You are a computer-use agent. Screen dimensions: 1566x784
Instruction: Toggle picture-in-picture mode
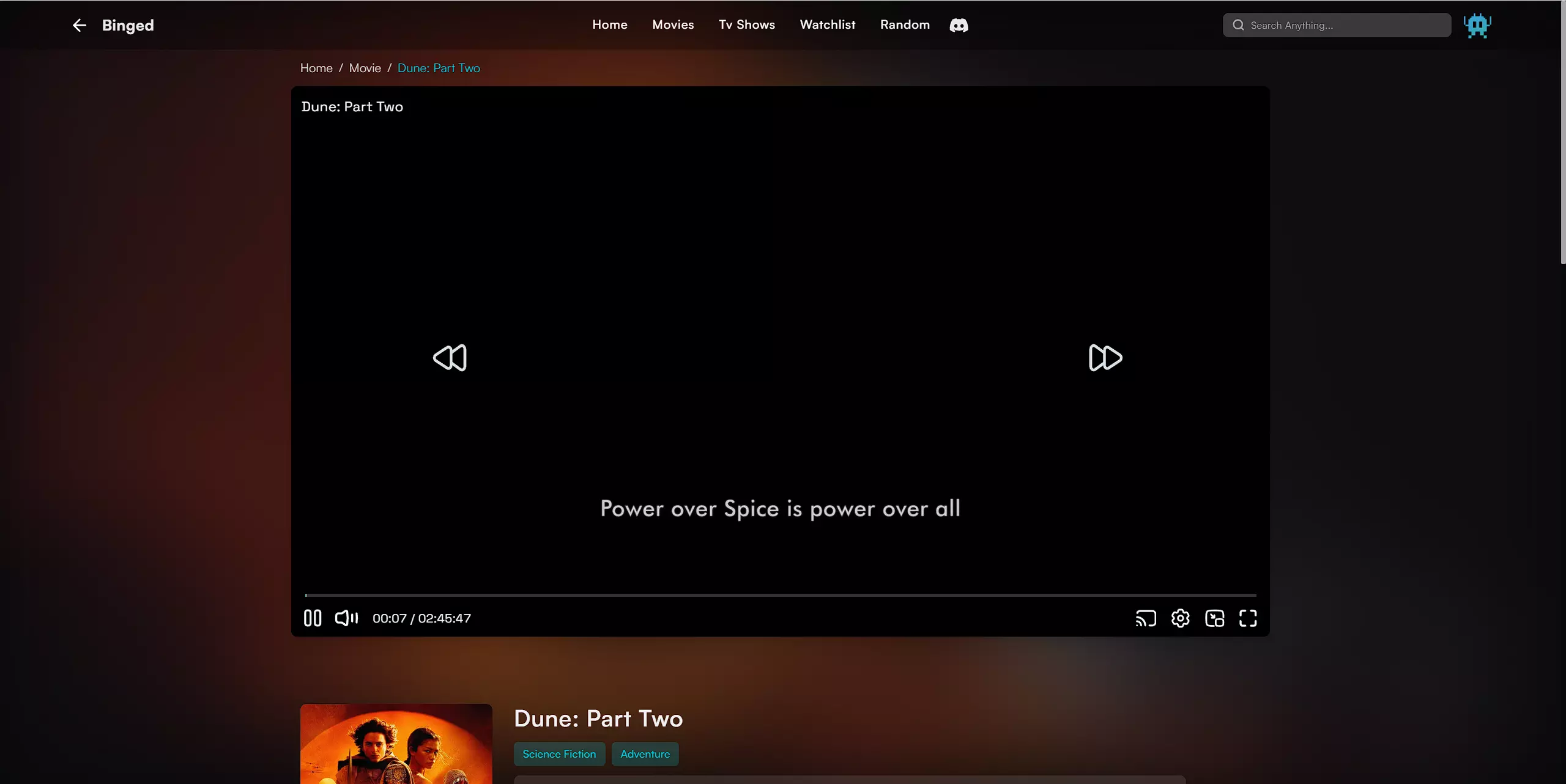click(x=1214, y=618)
